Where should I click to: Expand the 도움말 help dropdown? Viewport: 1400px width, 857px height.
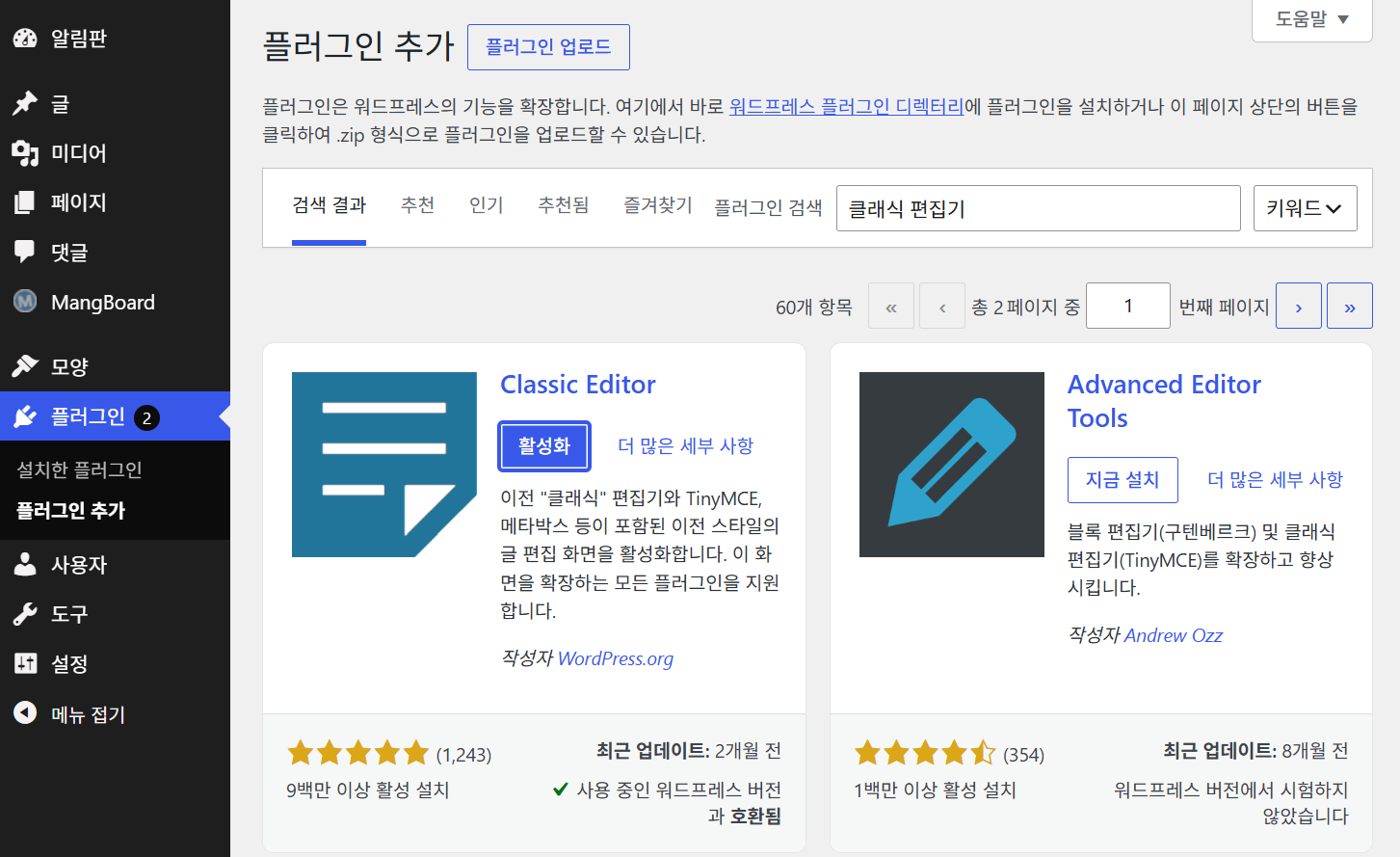(1312, 19)
